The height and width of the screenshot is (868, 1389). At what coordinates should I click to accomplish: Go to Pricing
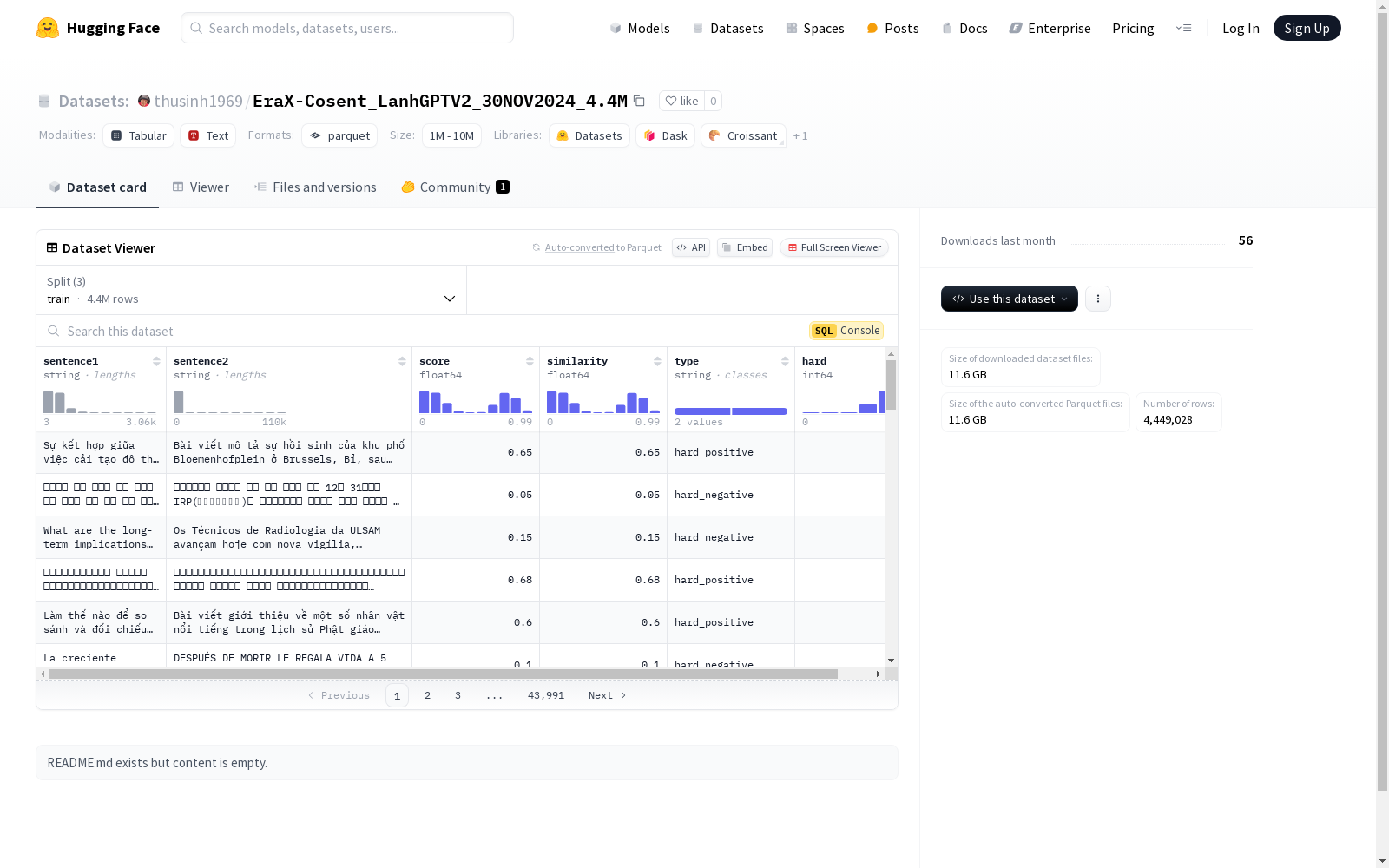coord(1133,28)
